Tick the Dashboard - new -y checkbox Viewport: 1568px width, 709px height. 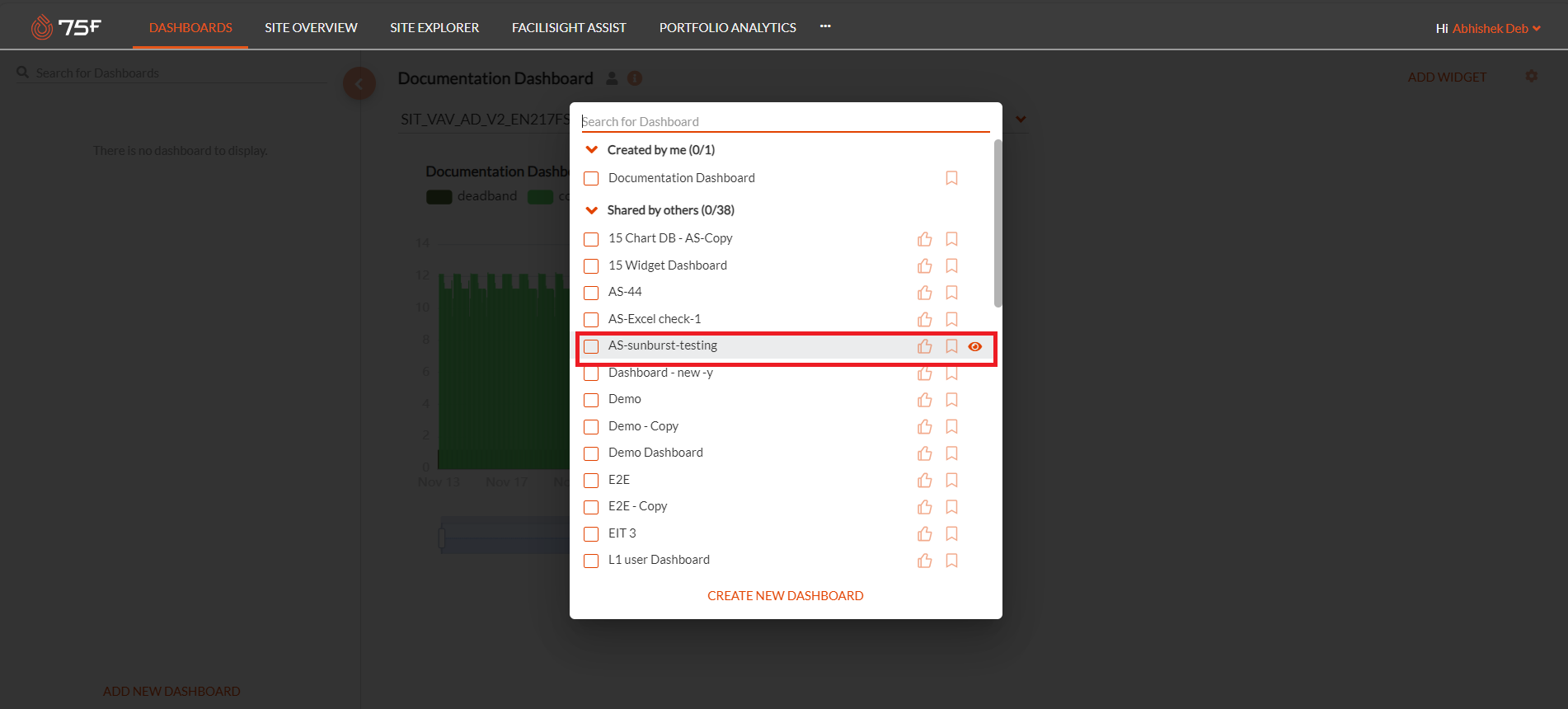click(591, 373)
